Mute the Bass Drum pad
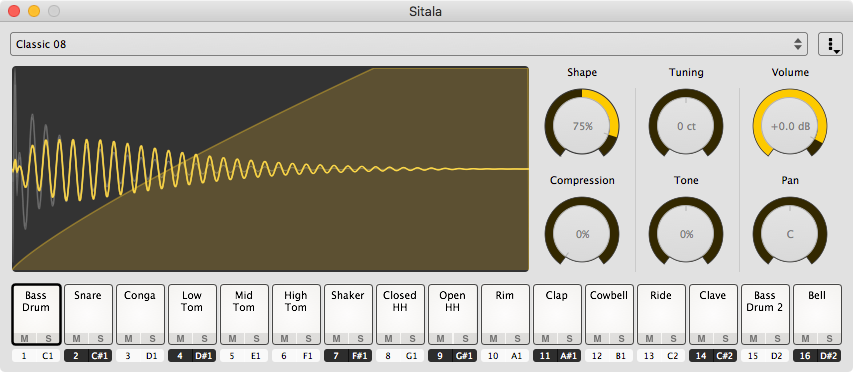 (24, 338)
